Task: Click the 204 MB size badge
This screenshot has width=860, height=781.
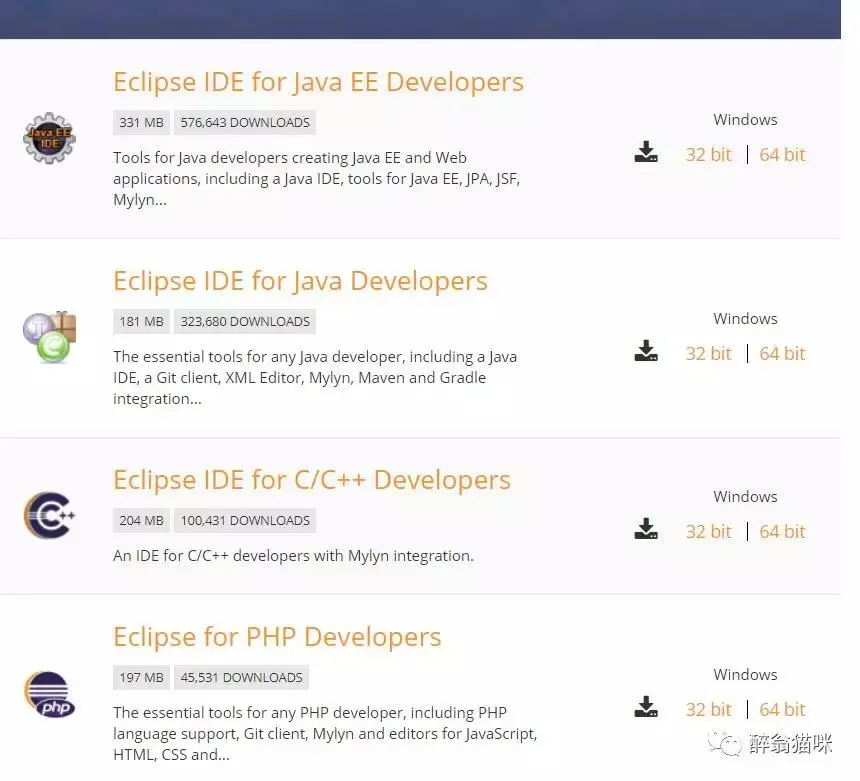Action: (x=142, y=520)
